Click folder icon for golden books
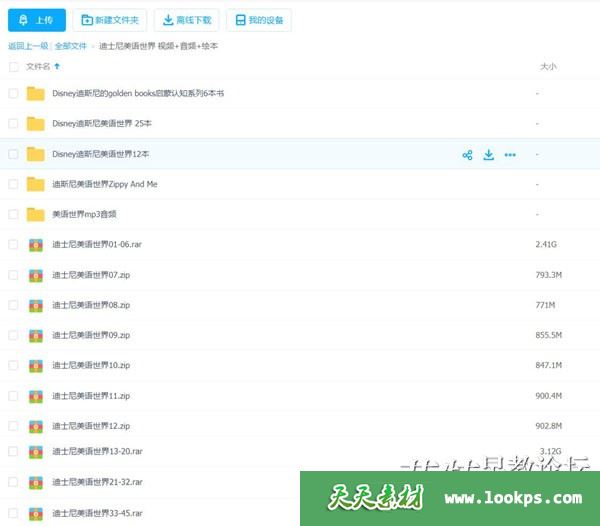 [36, 93]
